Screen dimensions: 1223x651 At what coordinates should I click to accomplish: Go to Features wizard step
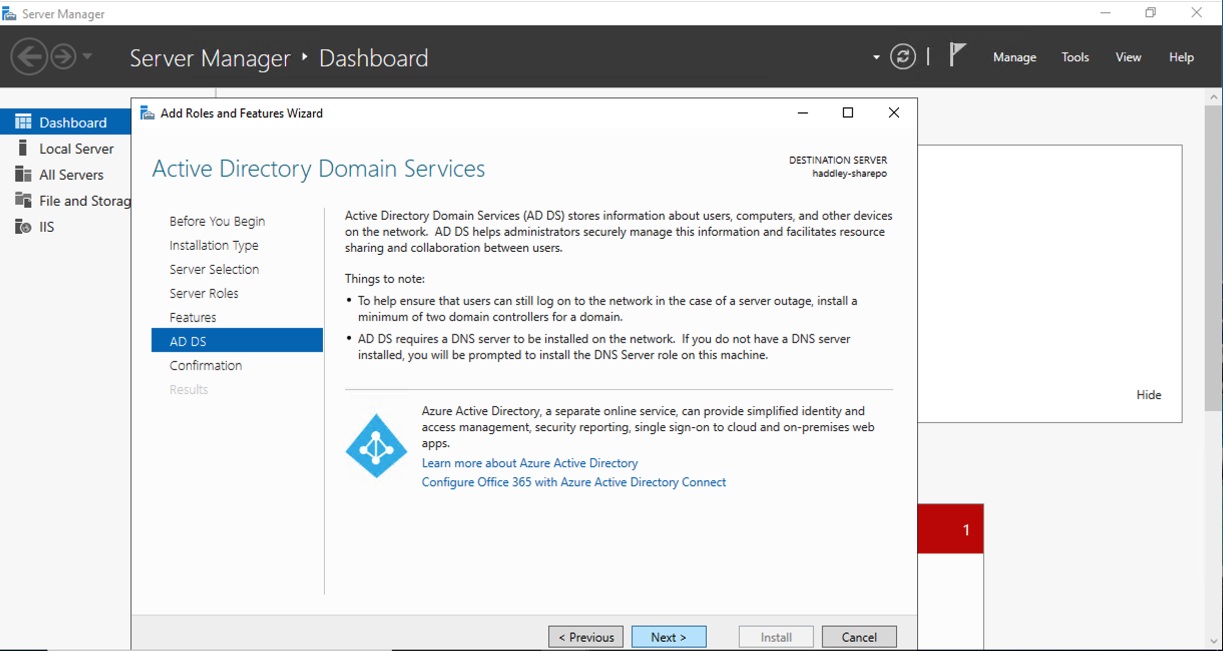click(x=193, y=317)
